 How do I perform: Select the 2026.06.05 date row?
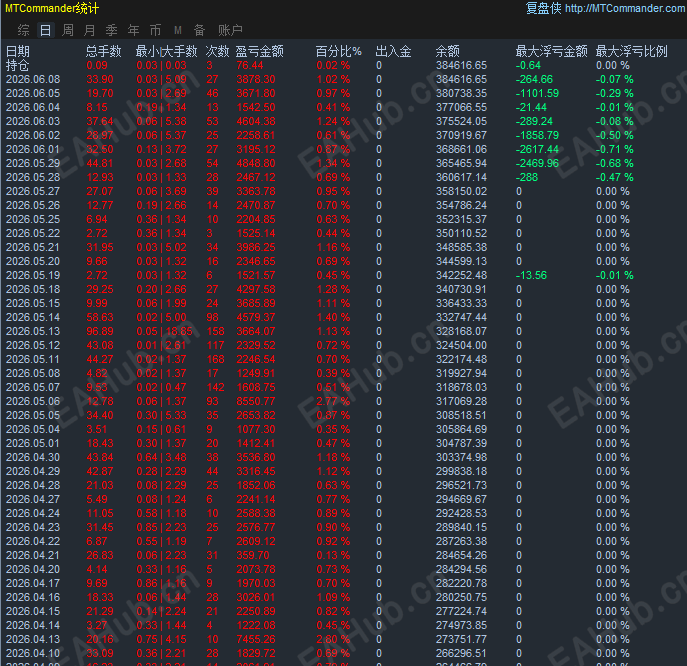tap(33, 93)
